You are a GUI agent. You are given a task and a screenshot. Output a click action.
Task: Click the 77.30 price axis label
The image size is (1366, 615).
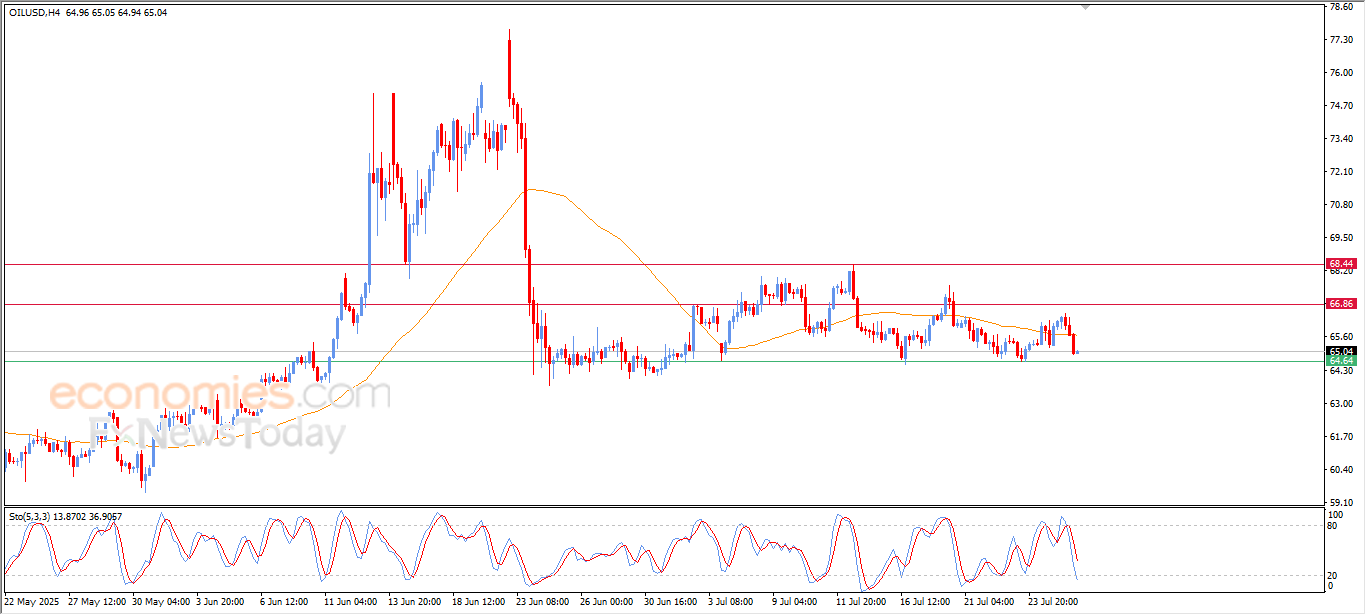click(1340, 40)
